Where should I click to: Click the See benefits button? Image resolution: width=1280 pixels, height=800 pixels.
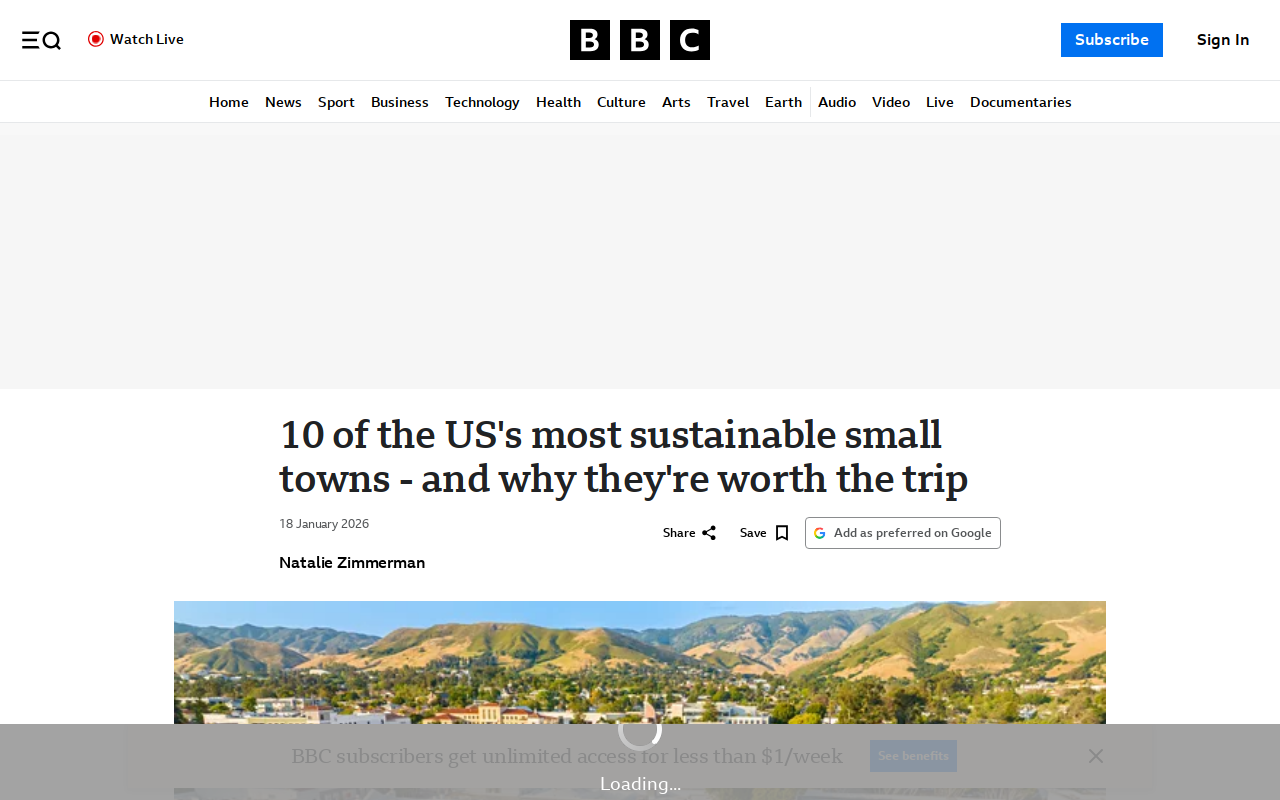pyautogui.click(x=913, y=756)
